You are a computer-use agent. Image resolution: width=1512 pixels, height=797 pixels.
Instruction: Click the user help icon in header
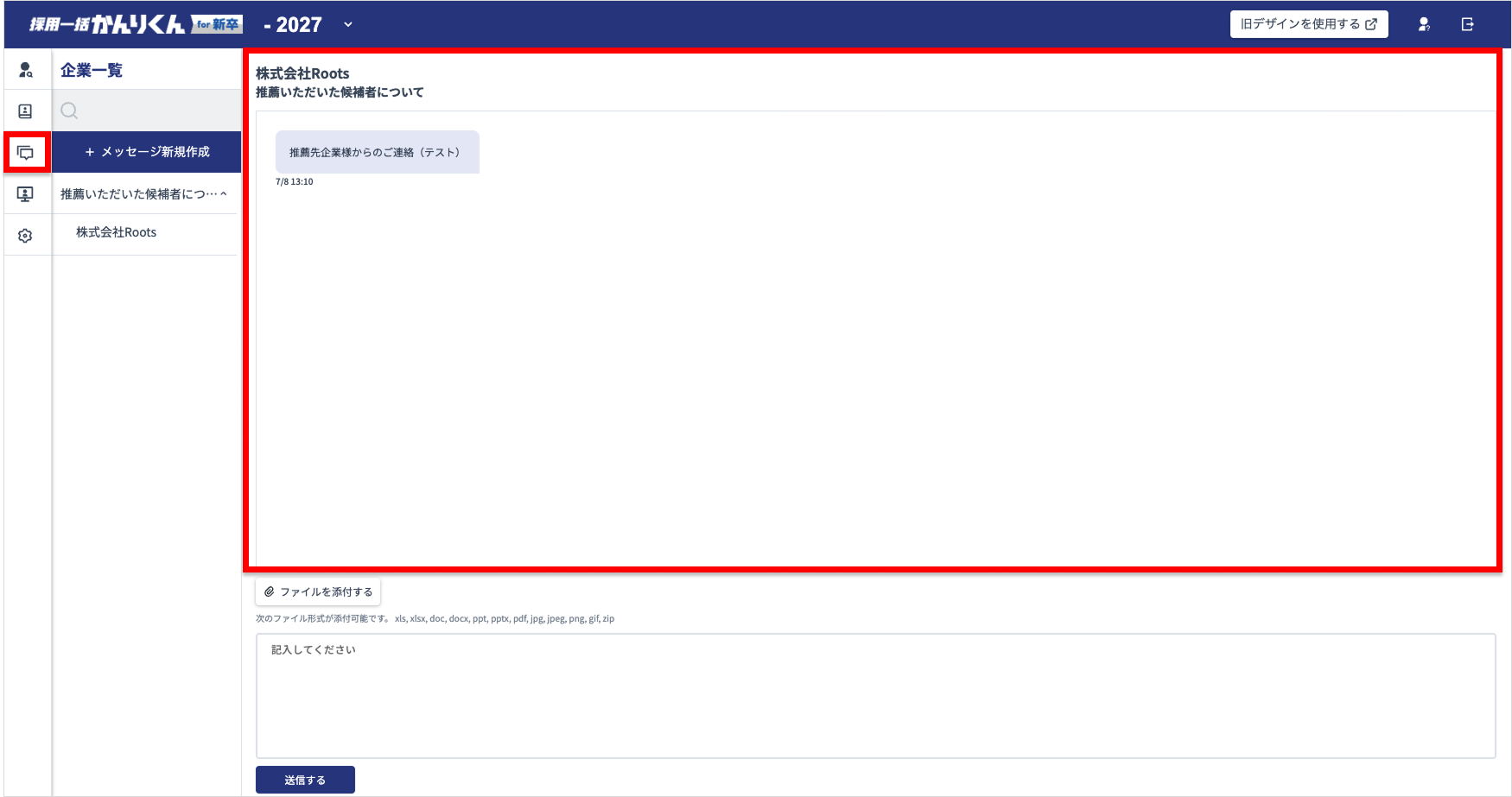tap(1424, 24)
